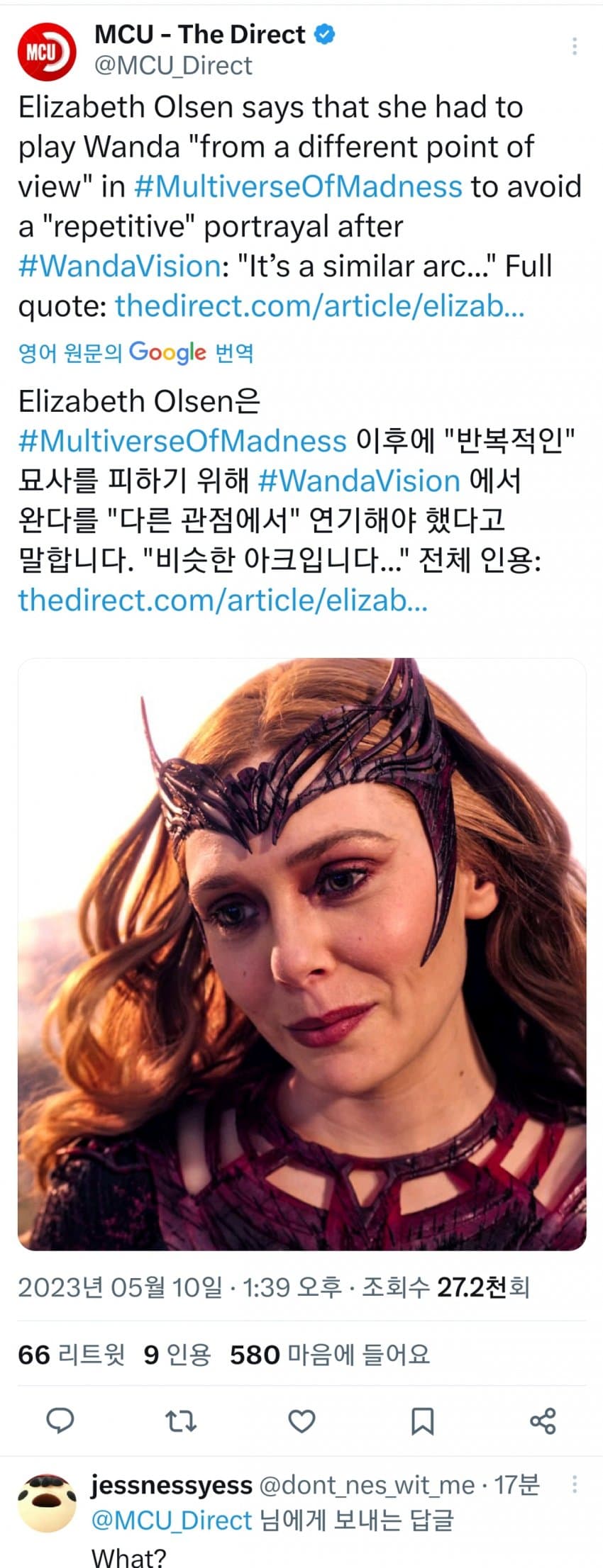603x1568 pixels.
Task: View the 580 마음에 들어요 likes list
Action: point(330,1355)
